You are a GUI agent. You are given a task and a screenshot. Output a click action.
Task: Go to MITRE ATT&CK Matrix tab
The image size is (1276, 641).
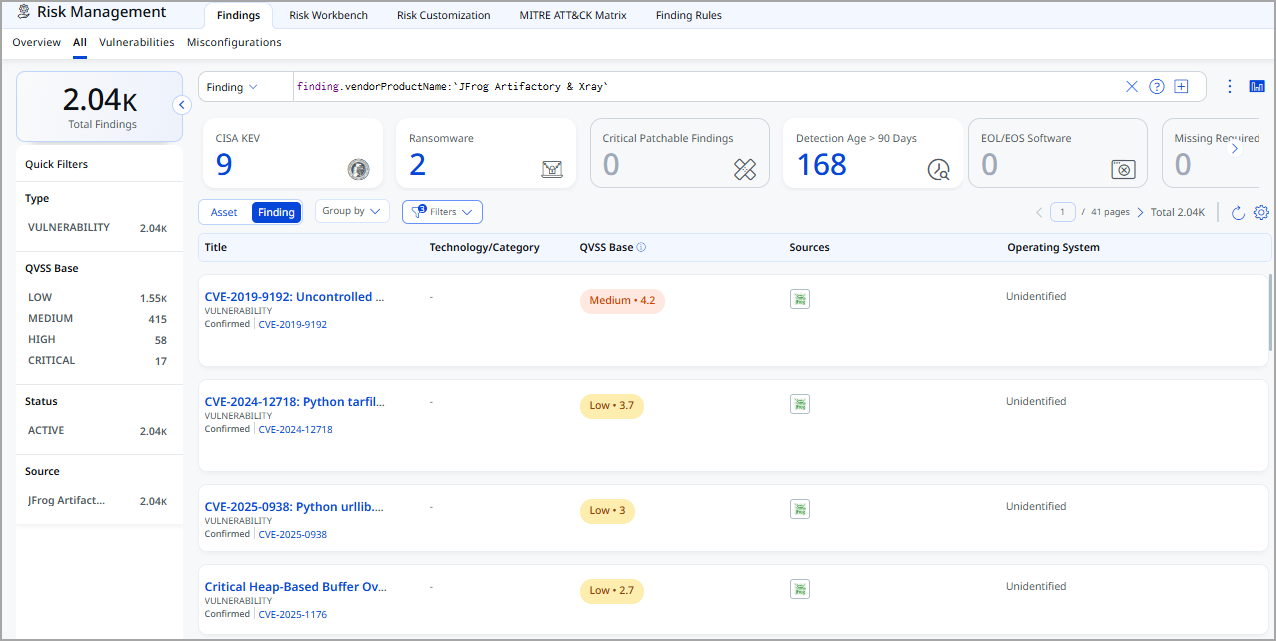point(572,15)
